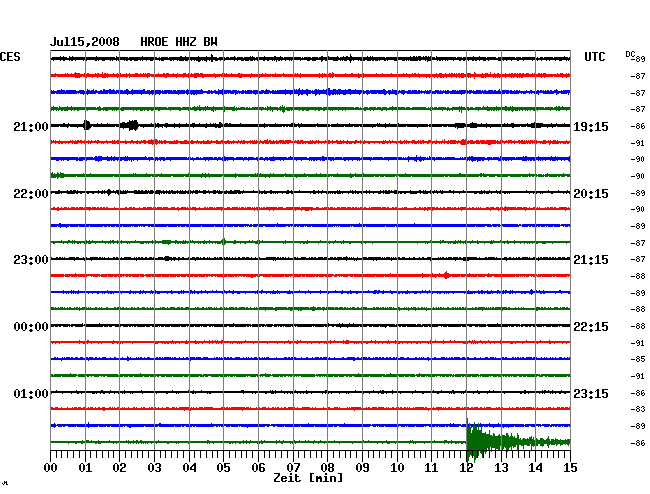This screenshot has width=650, height=494.
Task: Click the network code "BW" in title
Action: click(210, 42)
